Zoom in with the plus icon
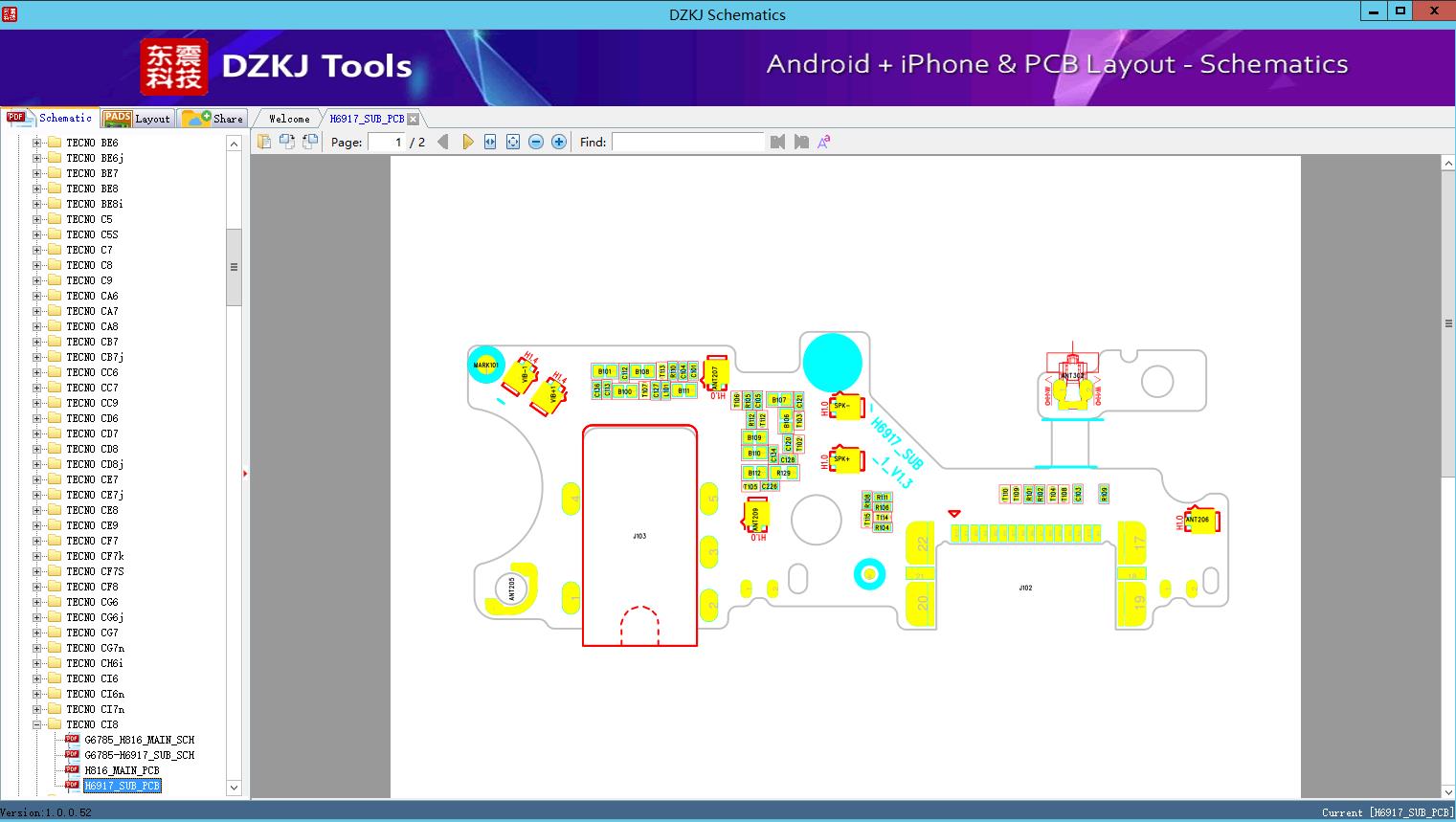This screenshot has width=1456, height=822. [x=559, y=142]
